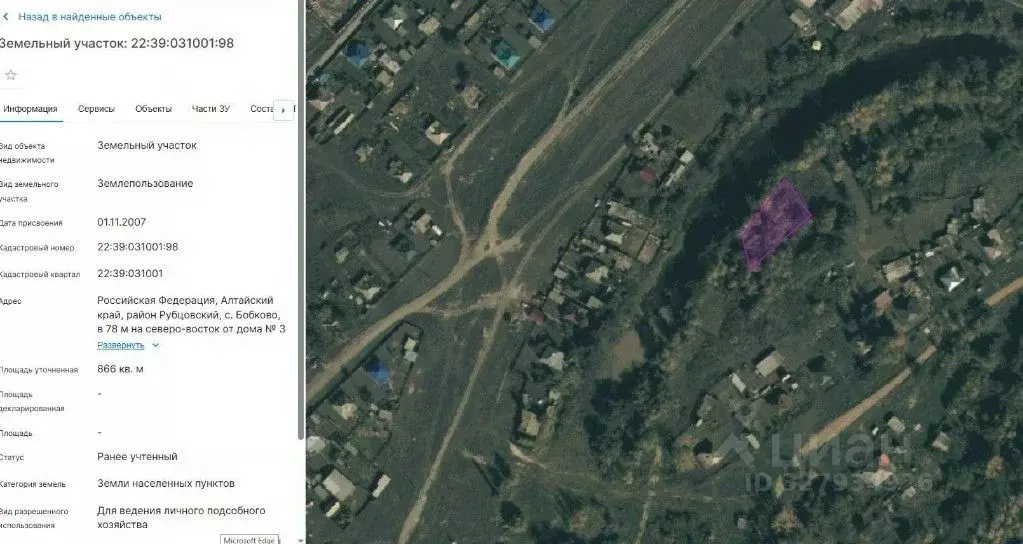Click chevron next to Развернуть
Viewport: 1023px width, 544px height.
155,345
